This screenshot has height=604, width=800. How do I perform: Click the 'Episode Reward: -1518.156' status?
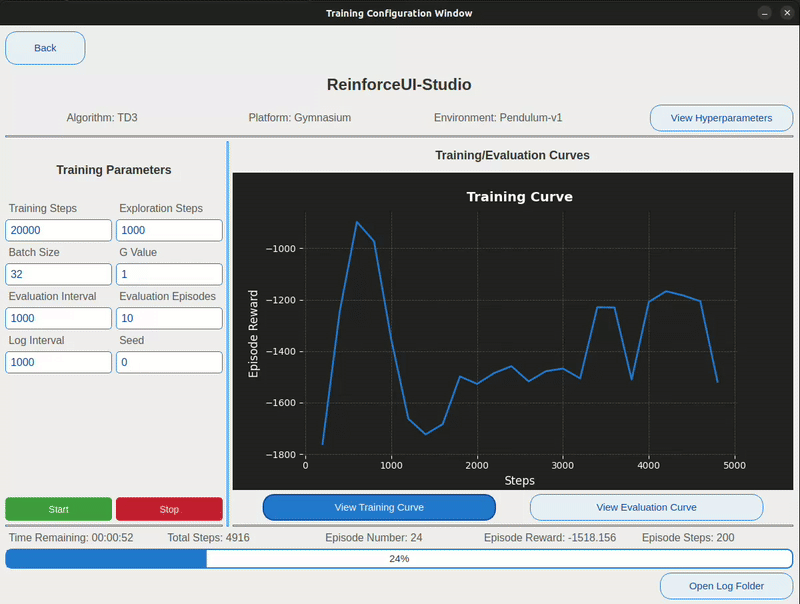pos(550,538)
